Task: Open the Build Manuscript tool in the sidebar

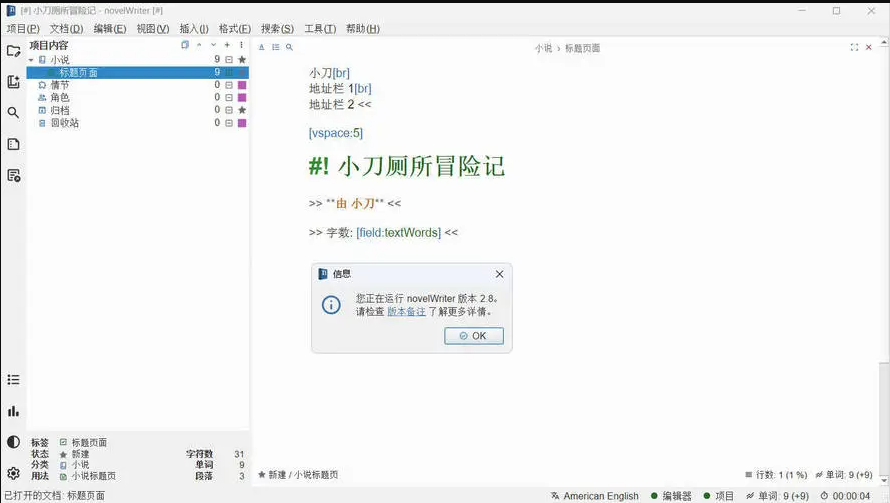Action: [13, 175]
